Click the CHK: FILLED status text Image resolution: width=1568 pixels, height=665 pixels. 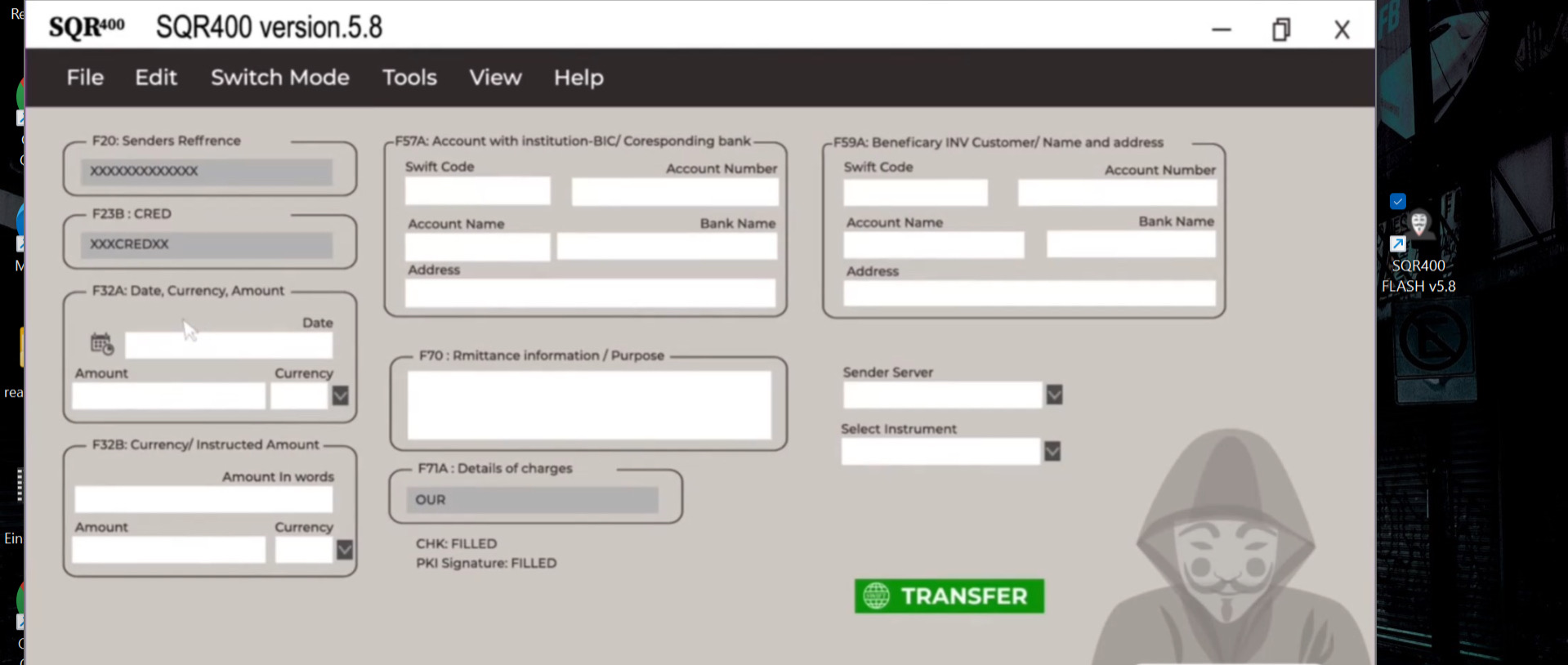[456, 543]
